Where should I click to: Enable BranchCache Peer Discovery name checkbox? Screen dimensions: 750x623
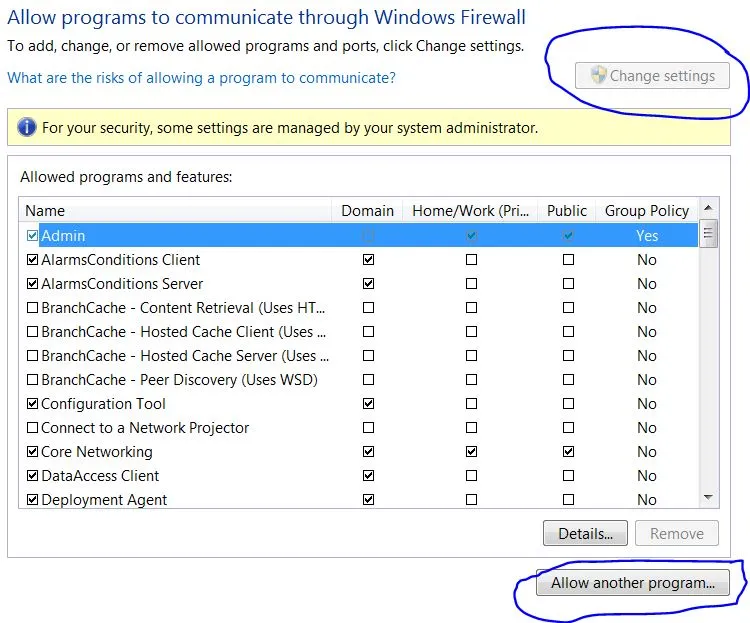tap(32, 379)
